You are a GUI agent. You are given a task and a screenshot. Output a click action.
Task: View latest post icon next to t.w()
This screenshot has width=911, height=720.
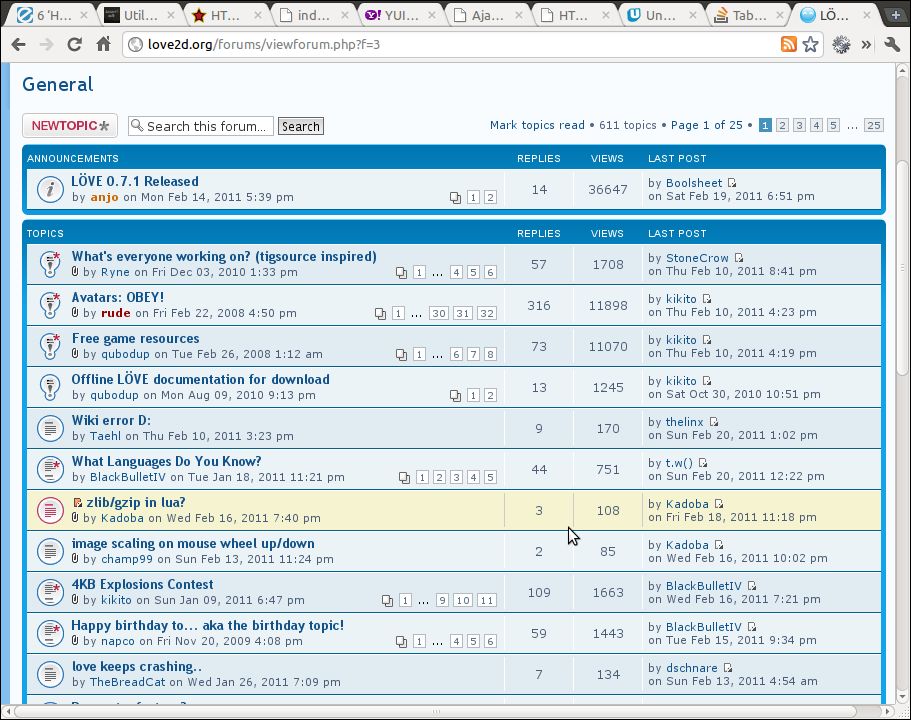[702, 463]
